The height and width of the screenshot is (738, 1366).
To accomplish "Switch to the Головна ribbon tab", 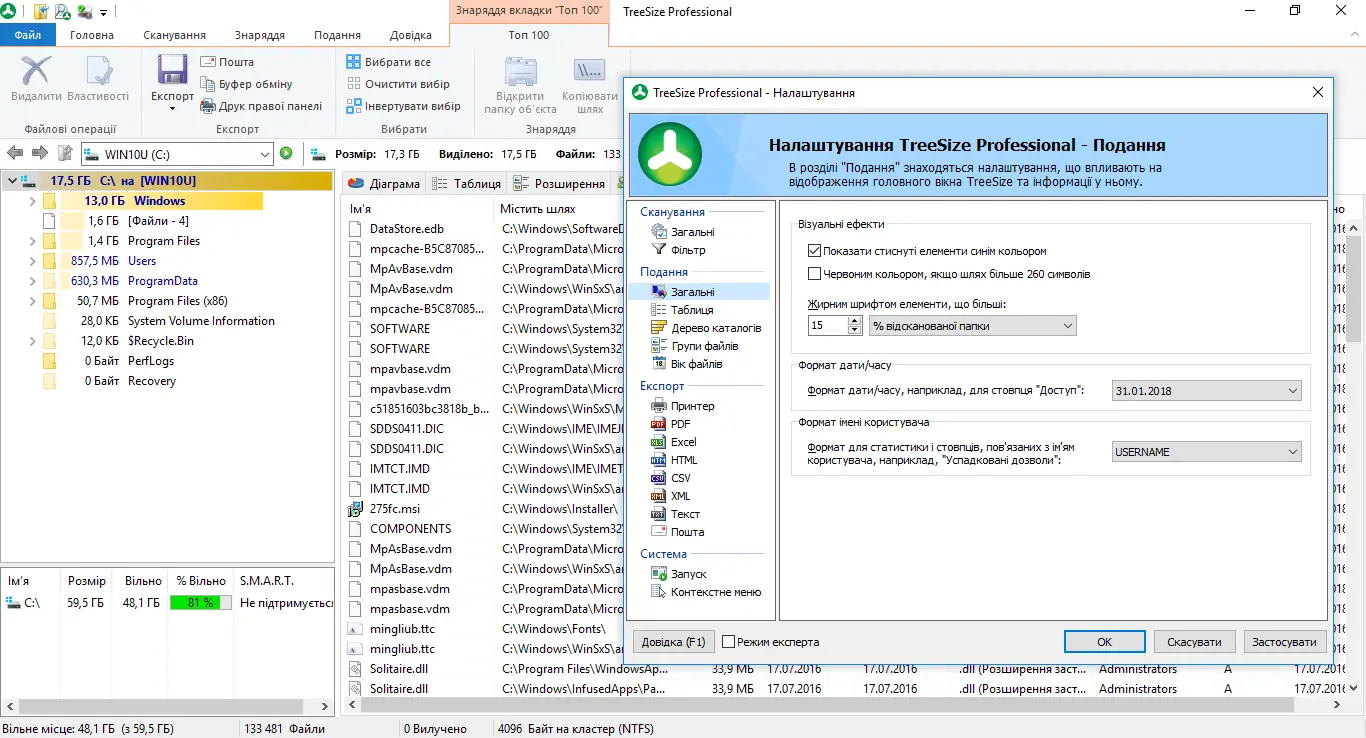I will click(92, 35).
